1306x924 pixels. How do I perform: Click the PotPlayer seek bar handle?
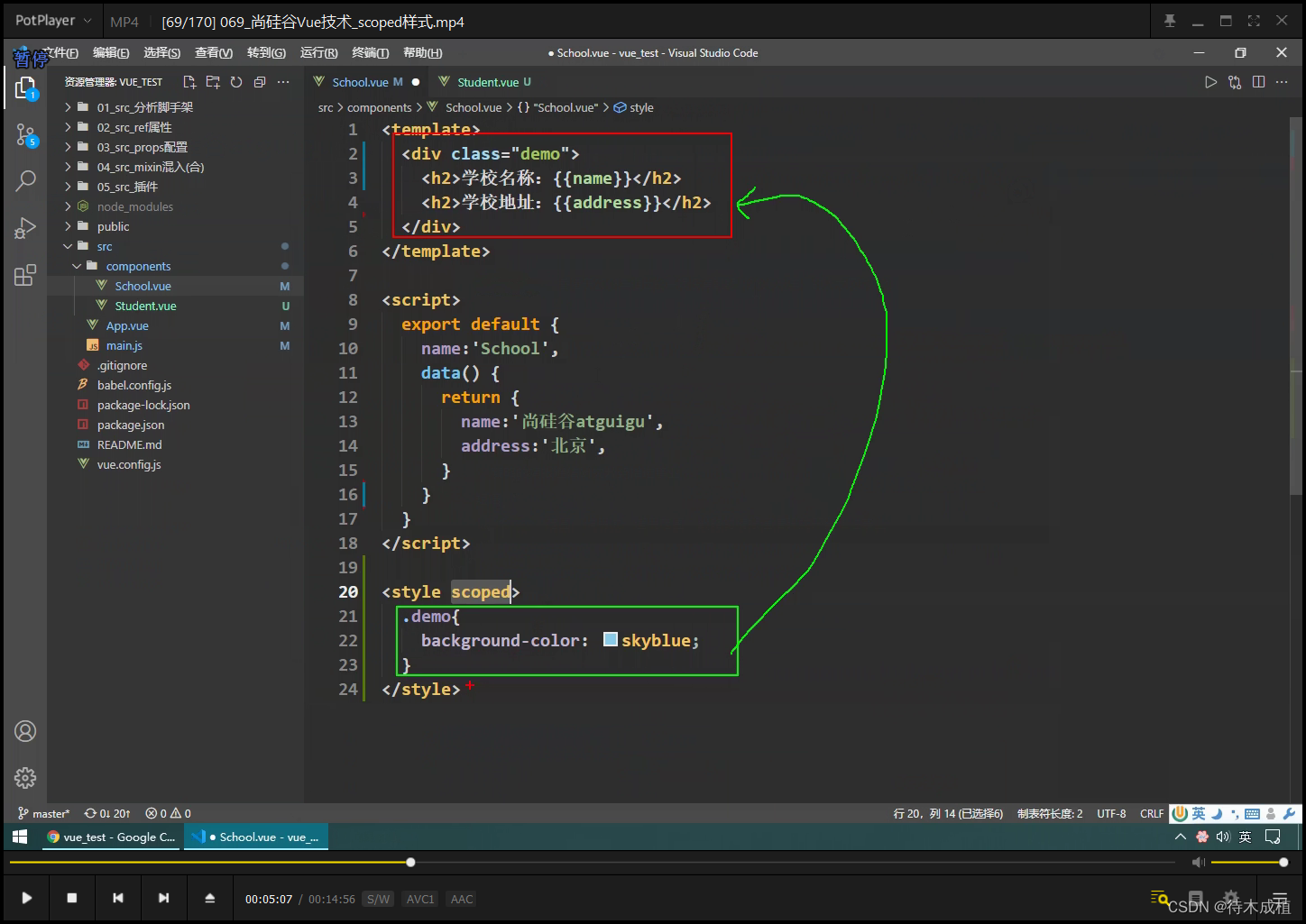click(x=410, y=863)
